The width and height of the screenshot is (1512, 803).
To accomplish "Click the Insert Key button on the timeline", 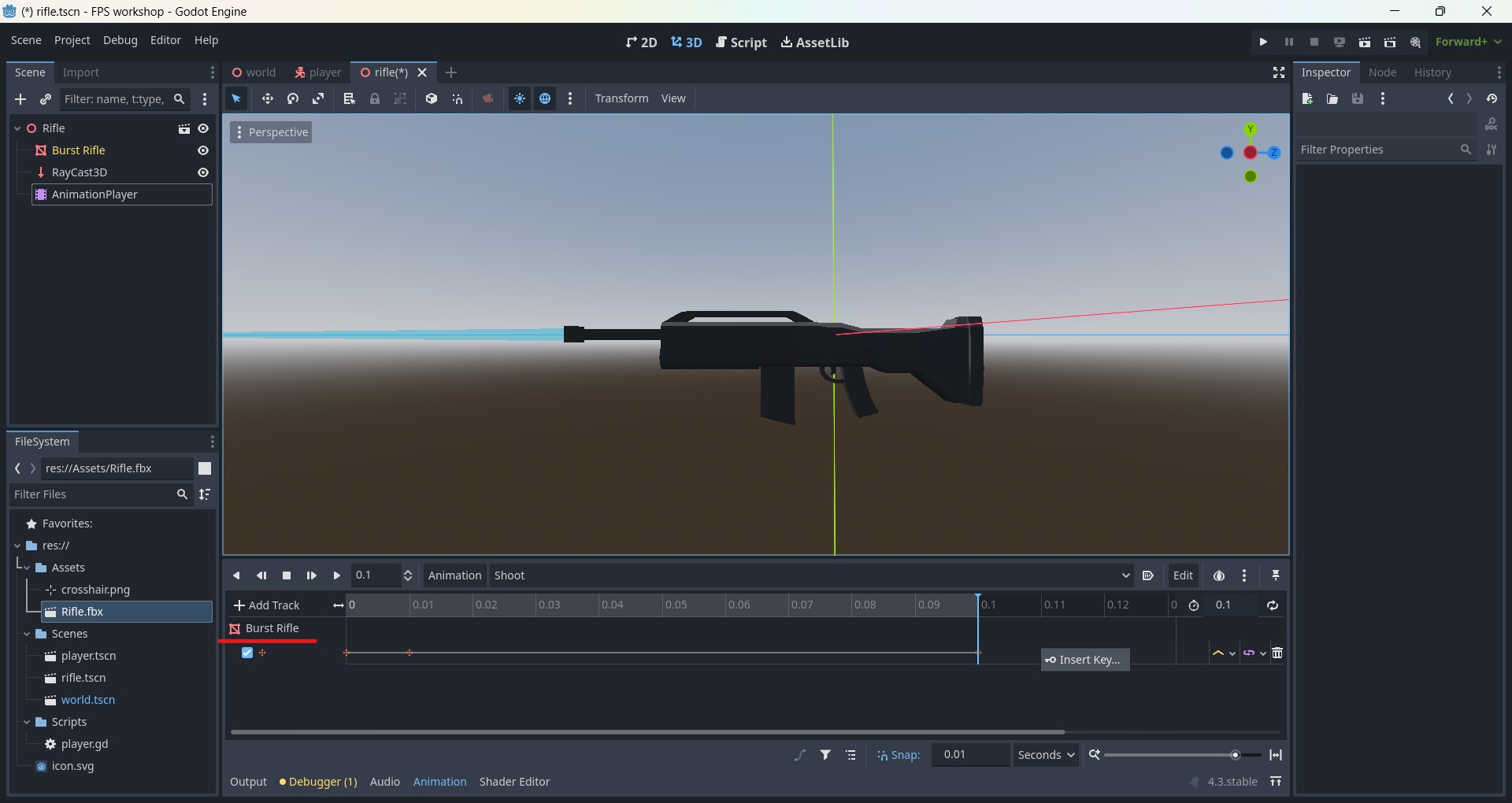I will [x=1084, y=660].
